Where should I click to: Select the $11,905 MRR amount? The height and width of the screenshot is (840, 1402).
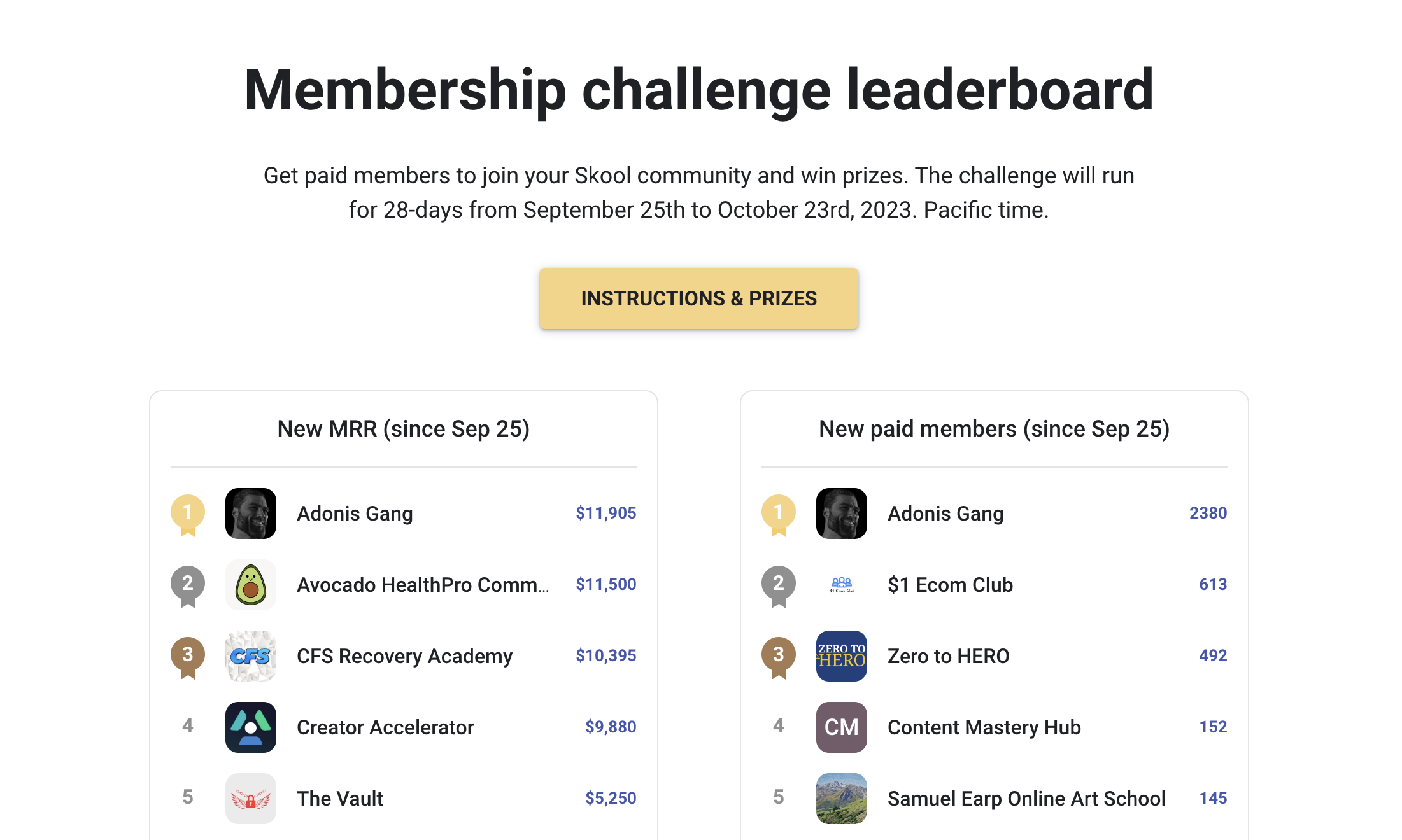(606, 513)
